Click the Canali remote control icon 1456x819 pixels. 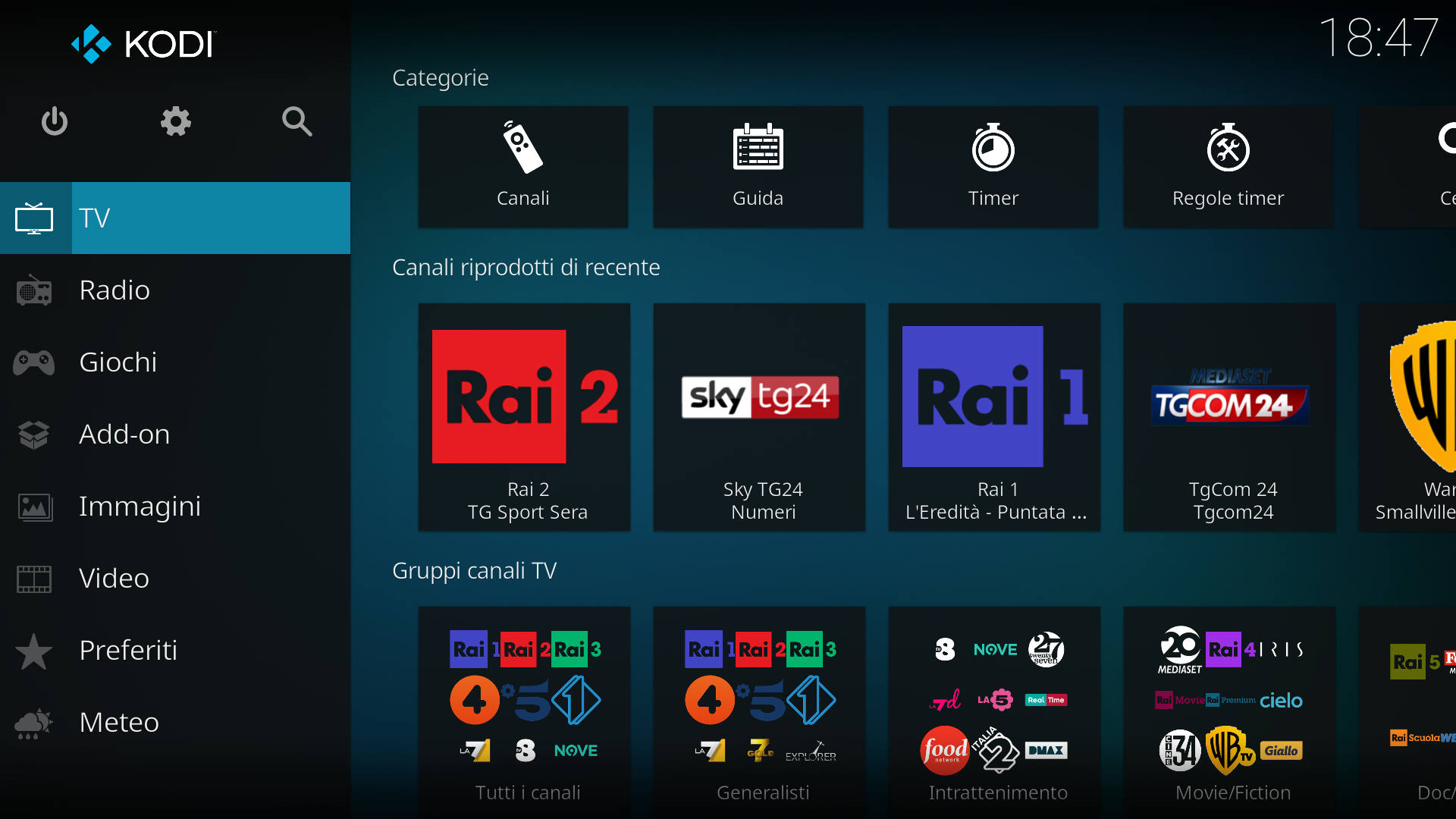522,148
